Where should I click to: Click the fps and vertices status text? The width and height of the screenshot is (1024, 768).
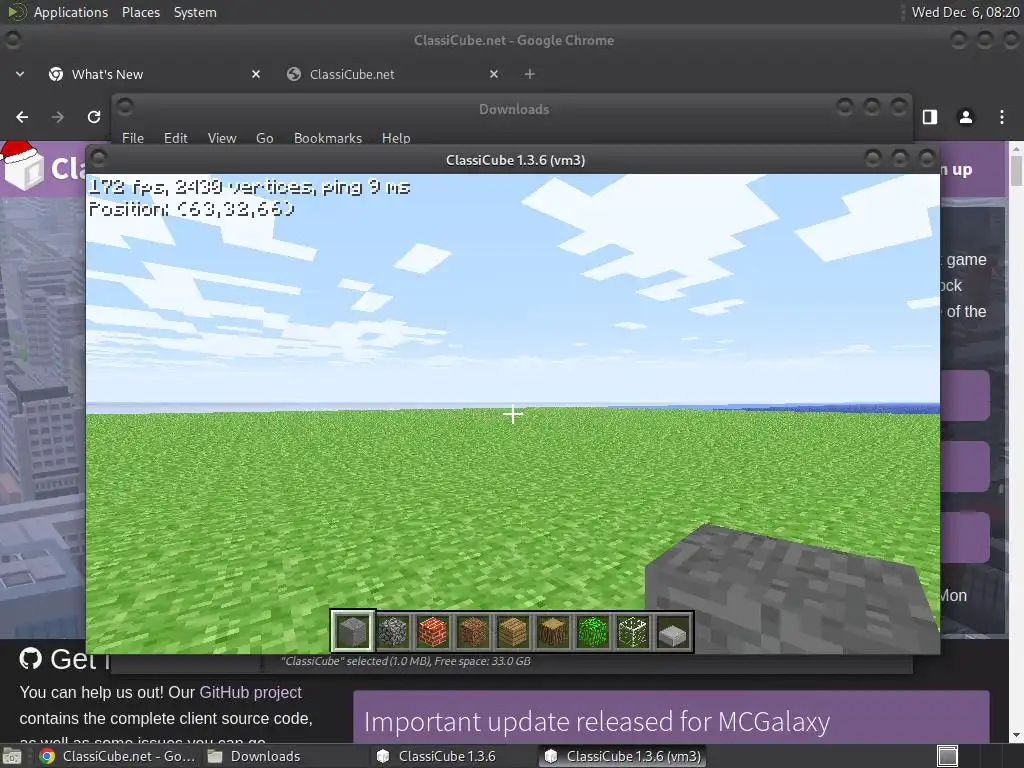point(249,187)
